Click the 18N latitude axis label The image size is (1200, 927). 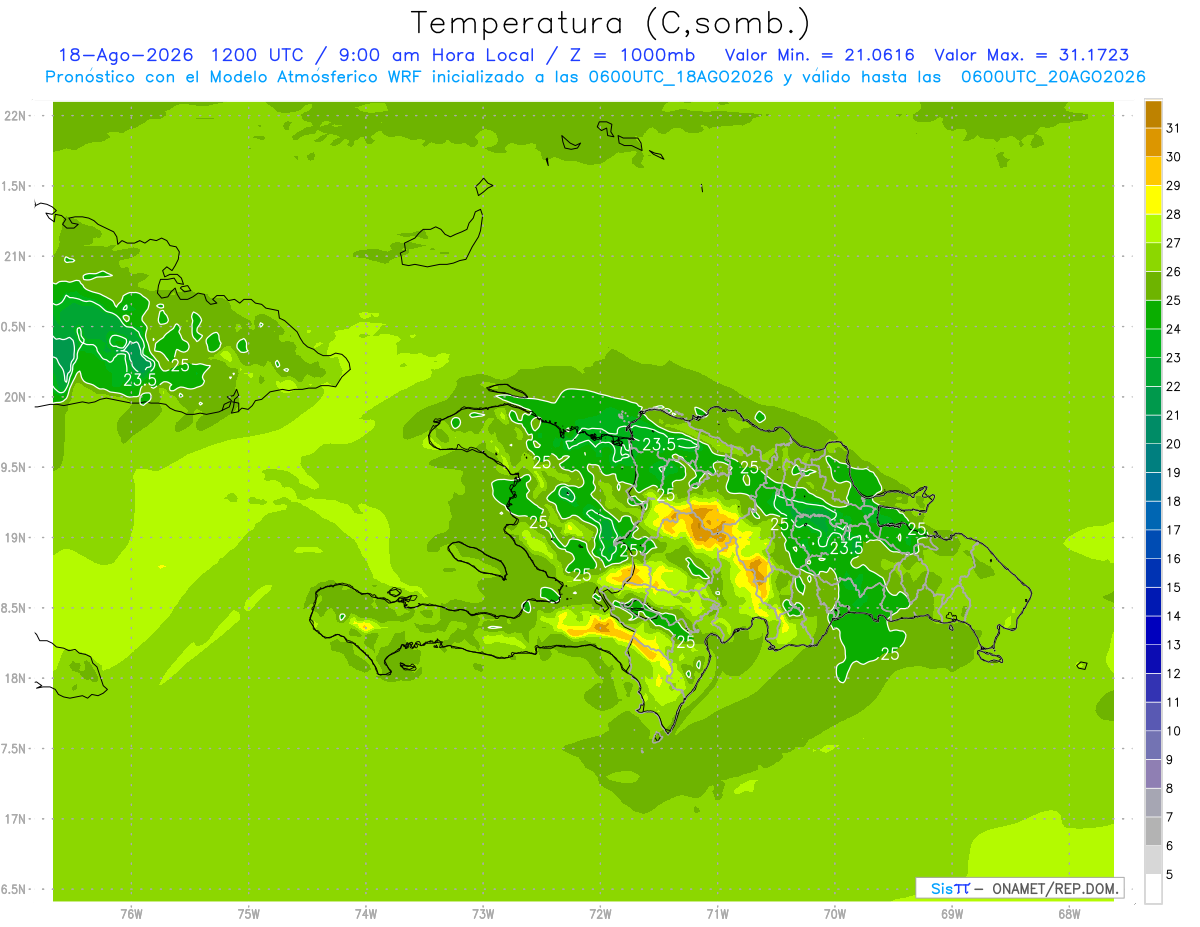point(14,678)
